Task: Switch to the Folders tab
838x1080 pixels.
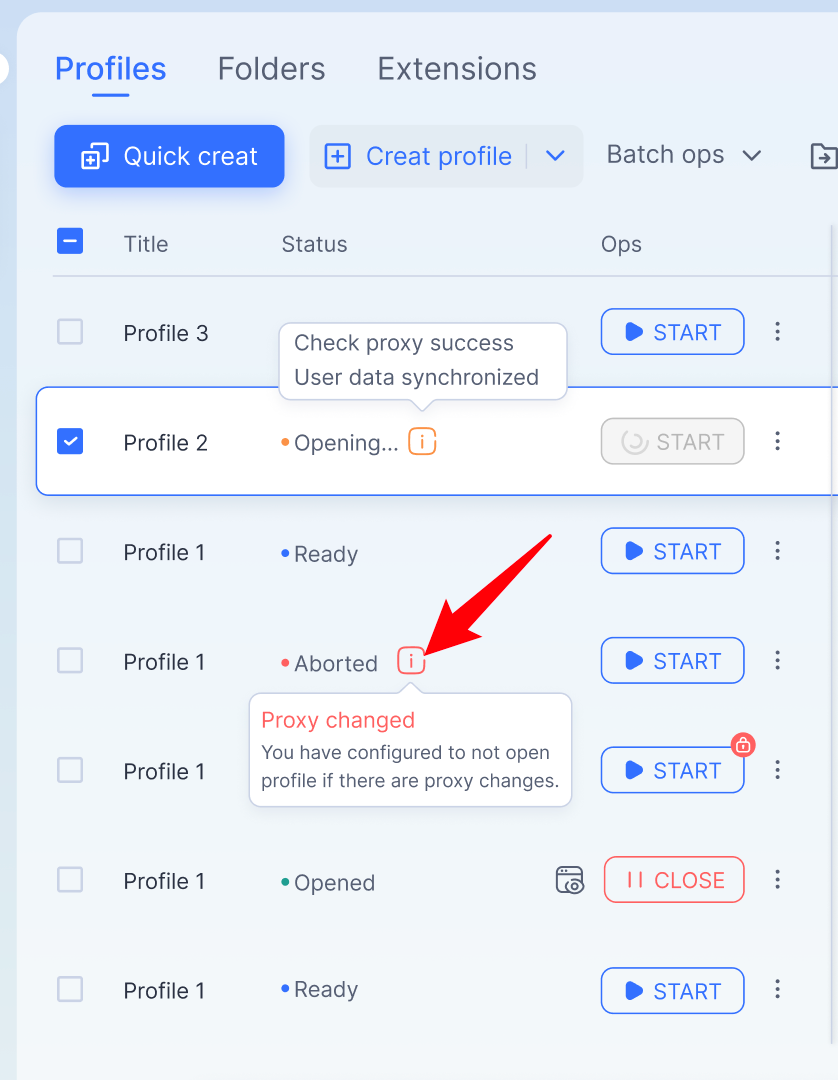Action: click(271, 69)
